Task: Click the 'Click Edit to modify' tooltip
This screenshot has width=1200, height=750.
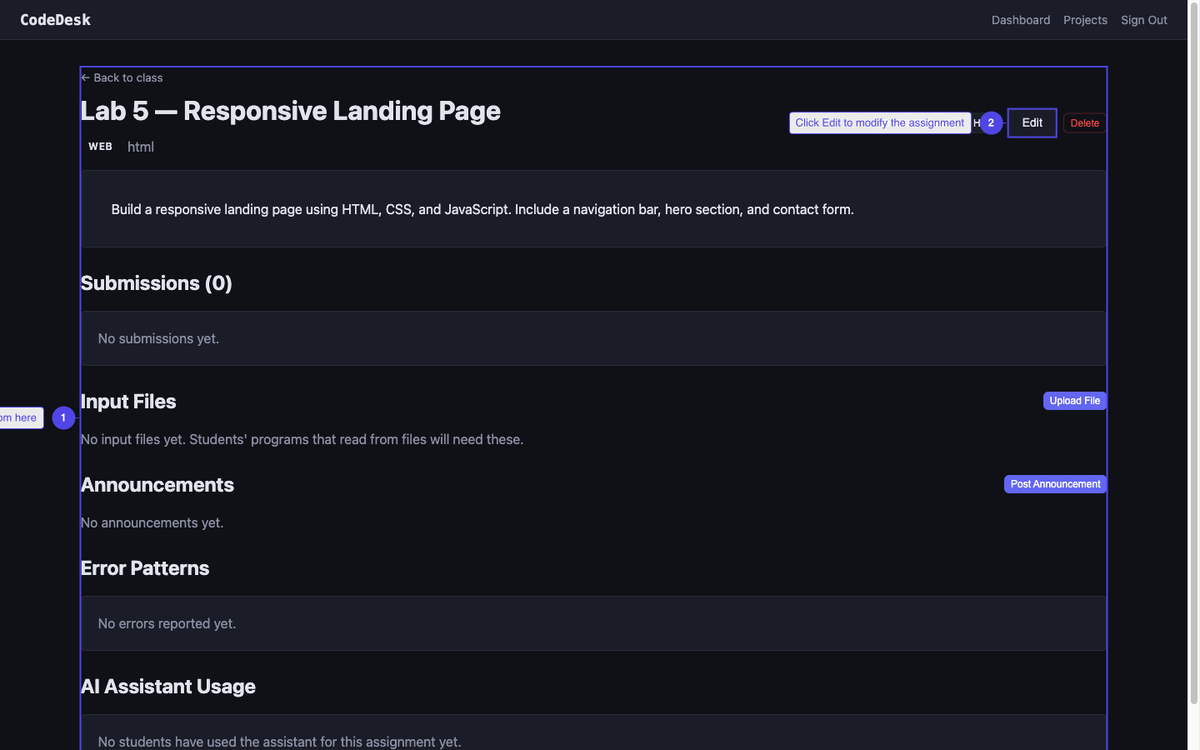Action: click(879, 123)
